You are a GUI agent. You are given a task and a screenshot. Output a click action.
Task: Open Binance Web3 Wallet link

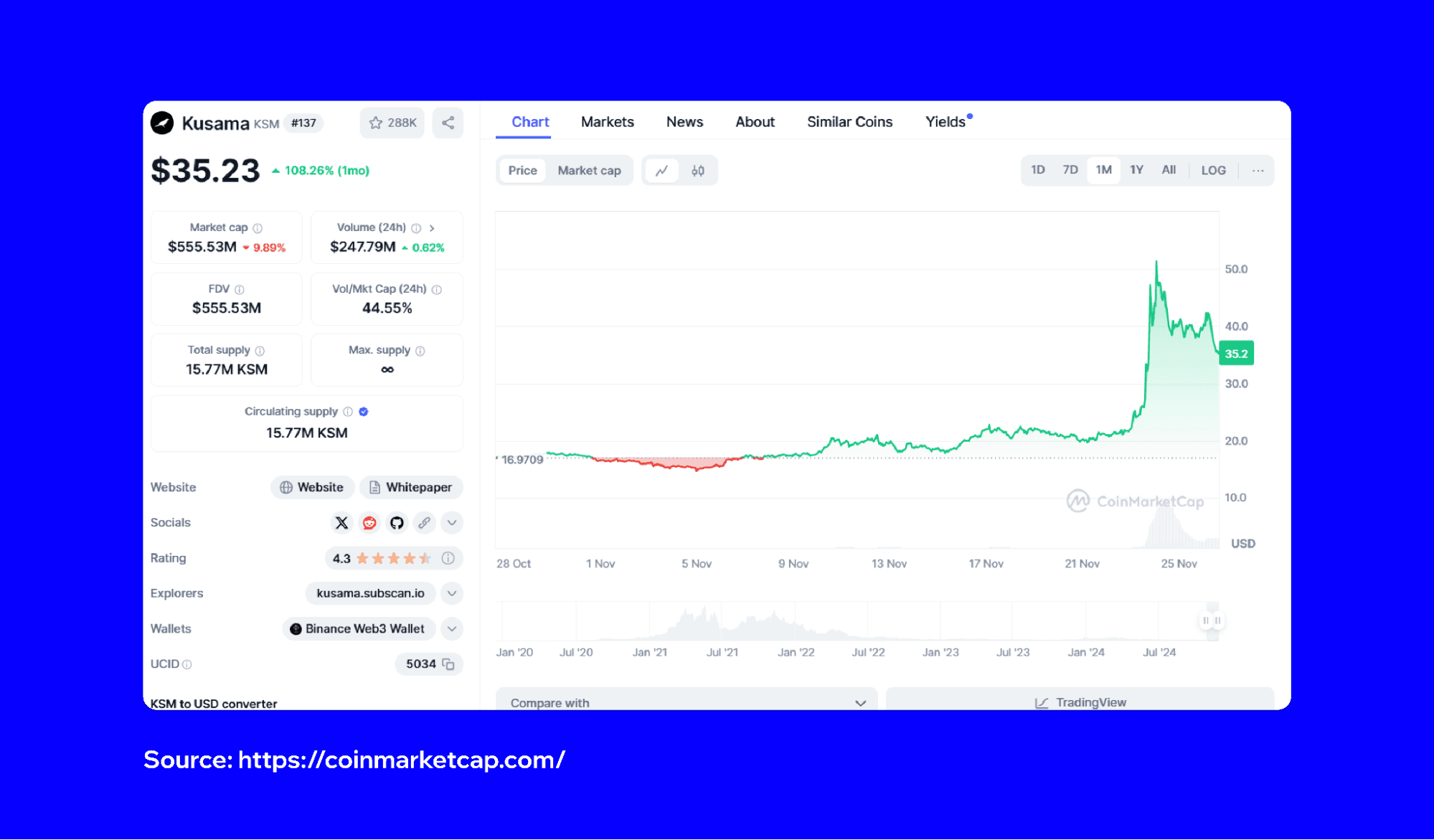tap(359, 629)
